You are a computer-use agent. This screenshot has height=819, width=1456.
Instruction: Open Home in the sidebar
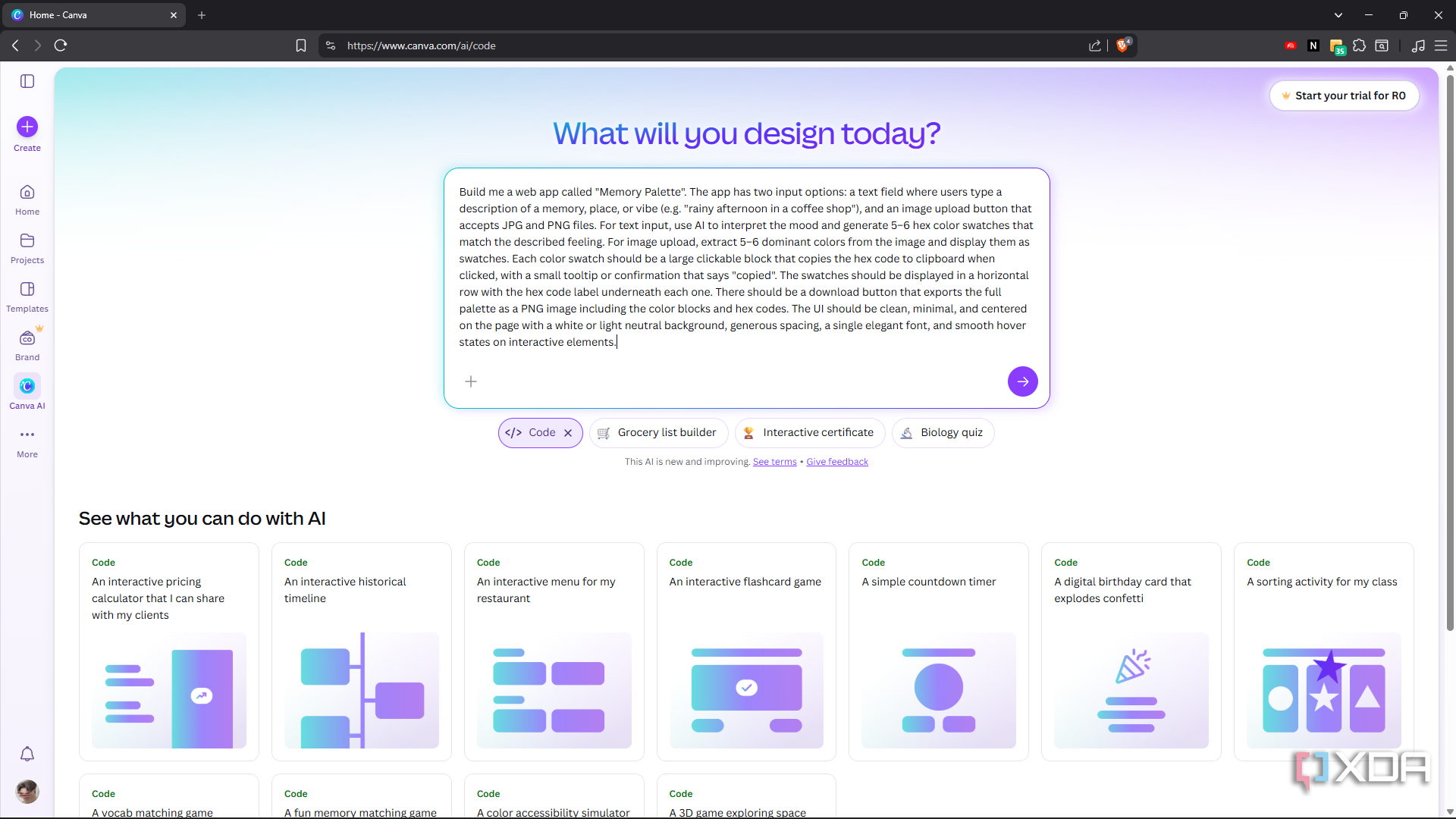point(27,200)
